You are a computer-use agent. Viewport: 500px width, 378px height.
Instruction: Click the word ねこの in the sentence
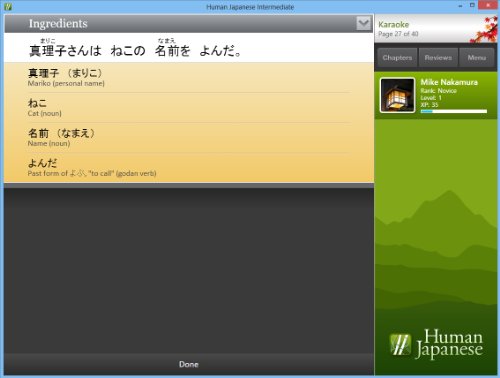(128, 51)
